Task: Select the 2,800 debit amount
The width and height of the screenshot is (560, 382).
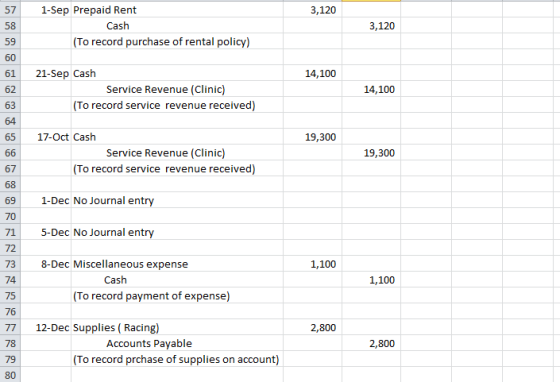Action: tap(312, 327)
